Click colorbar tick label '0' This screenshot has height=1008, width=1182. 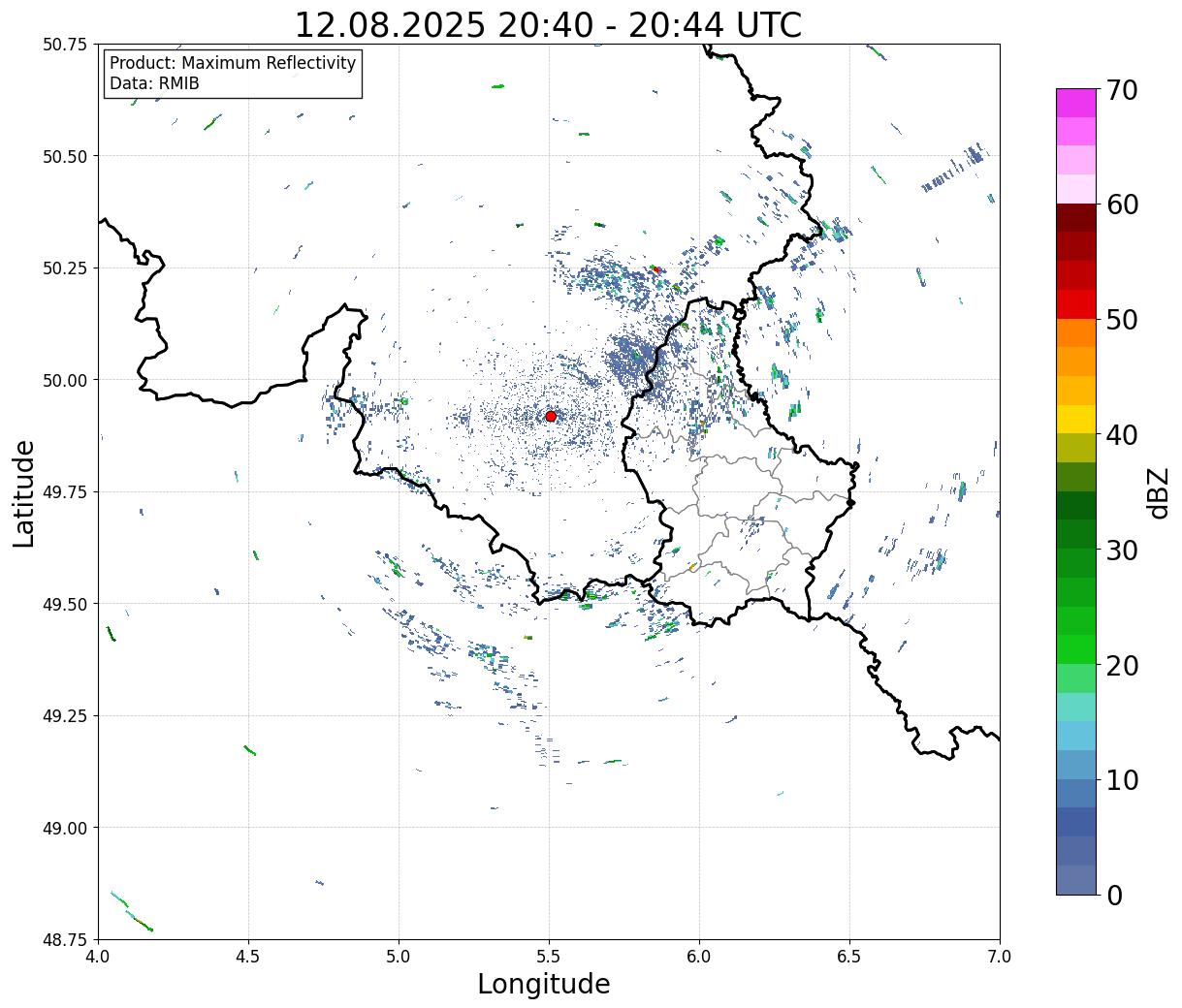1114,895
